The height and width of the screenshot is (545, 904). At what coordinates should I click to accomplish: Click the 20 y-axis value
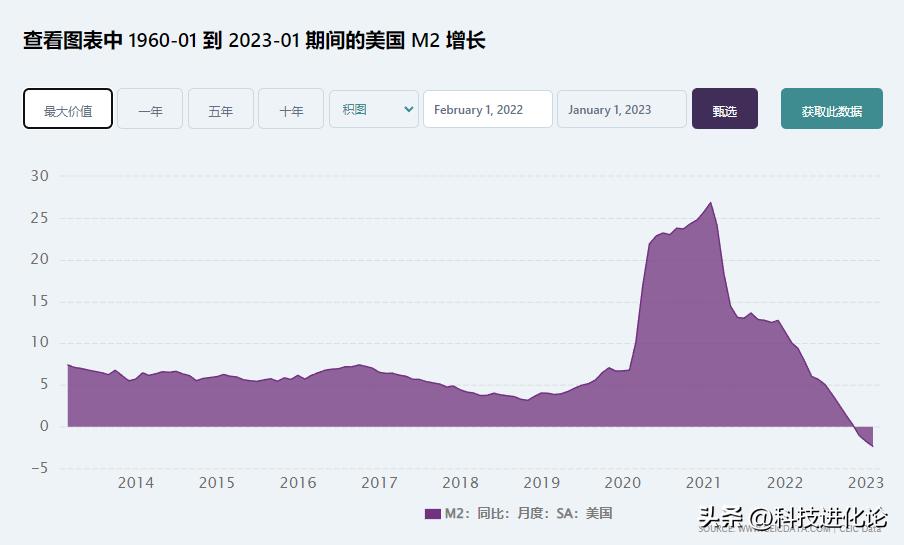pos(40,260)
